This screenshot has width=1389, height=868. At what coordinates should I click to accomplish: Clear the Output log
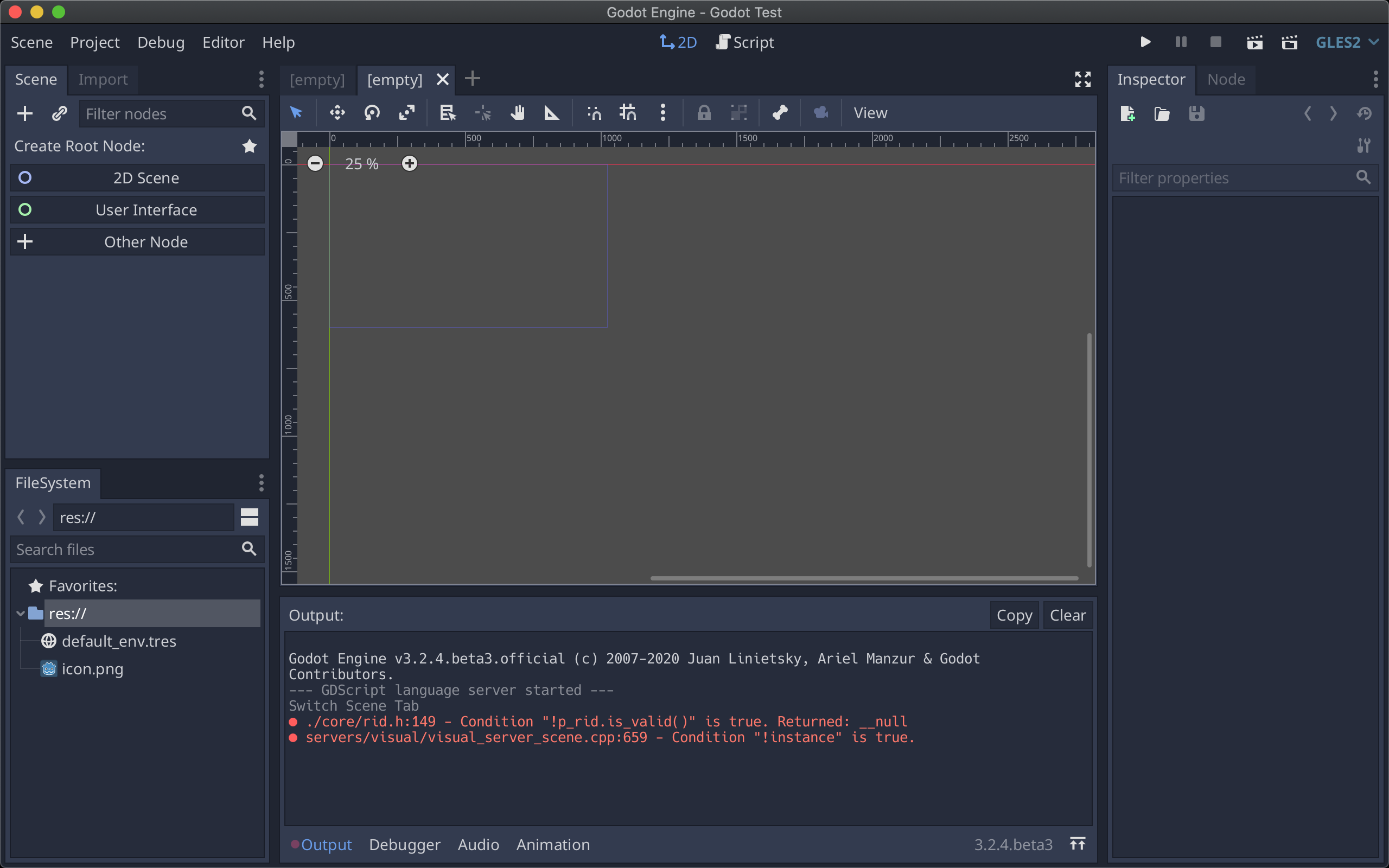pos(1068,615)
